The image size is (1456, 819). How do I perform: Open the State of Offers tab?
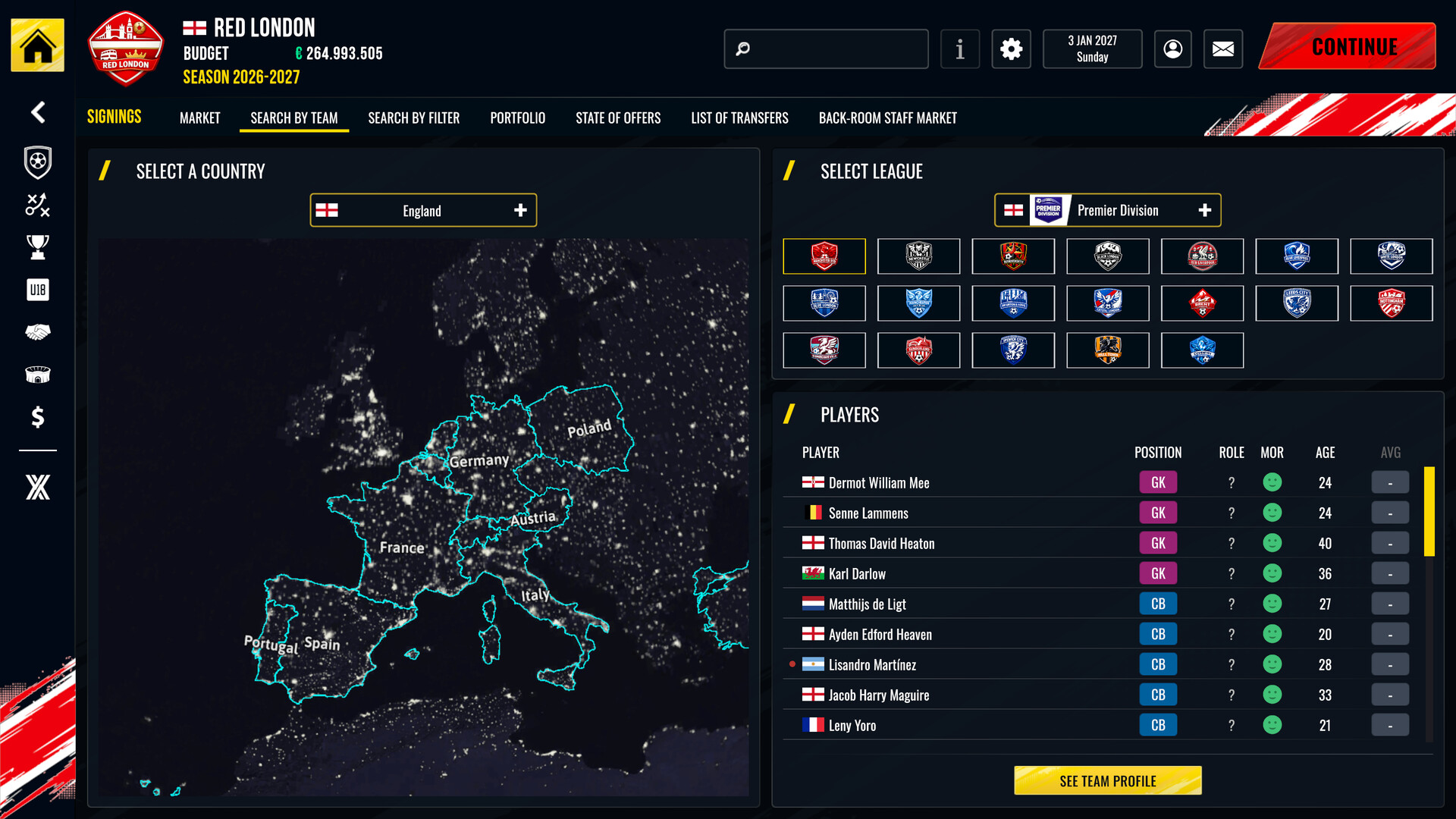(618, 118)
